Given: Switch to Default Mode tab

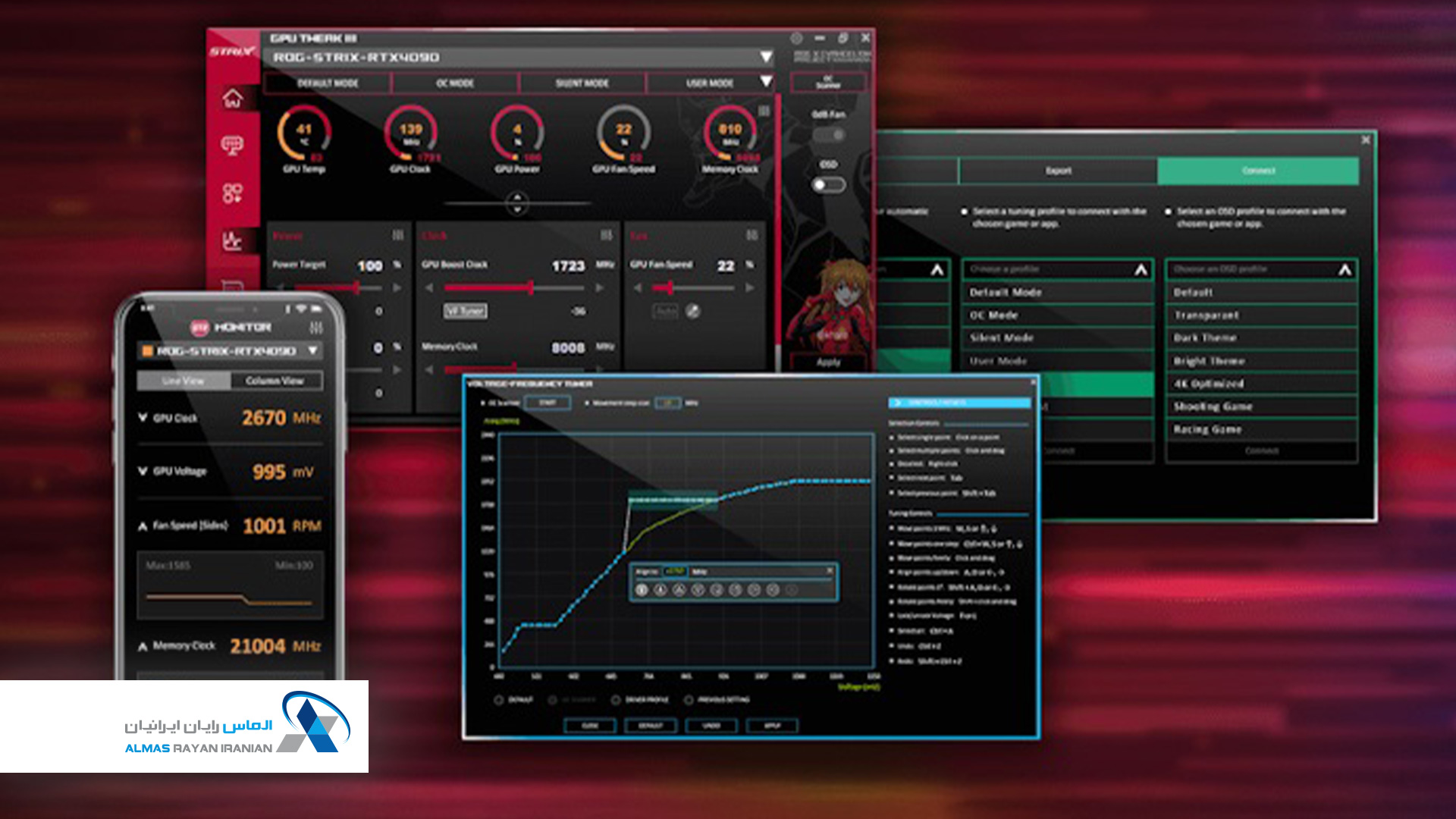Looking at the screenshot, I should coord(328,83).
